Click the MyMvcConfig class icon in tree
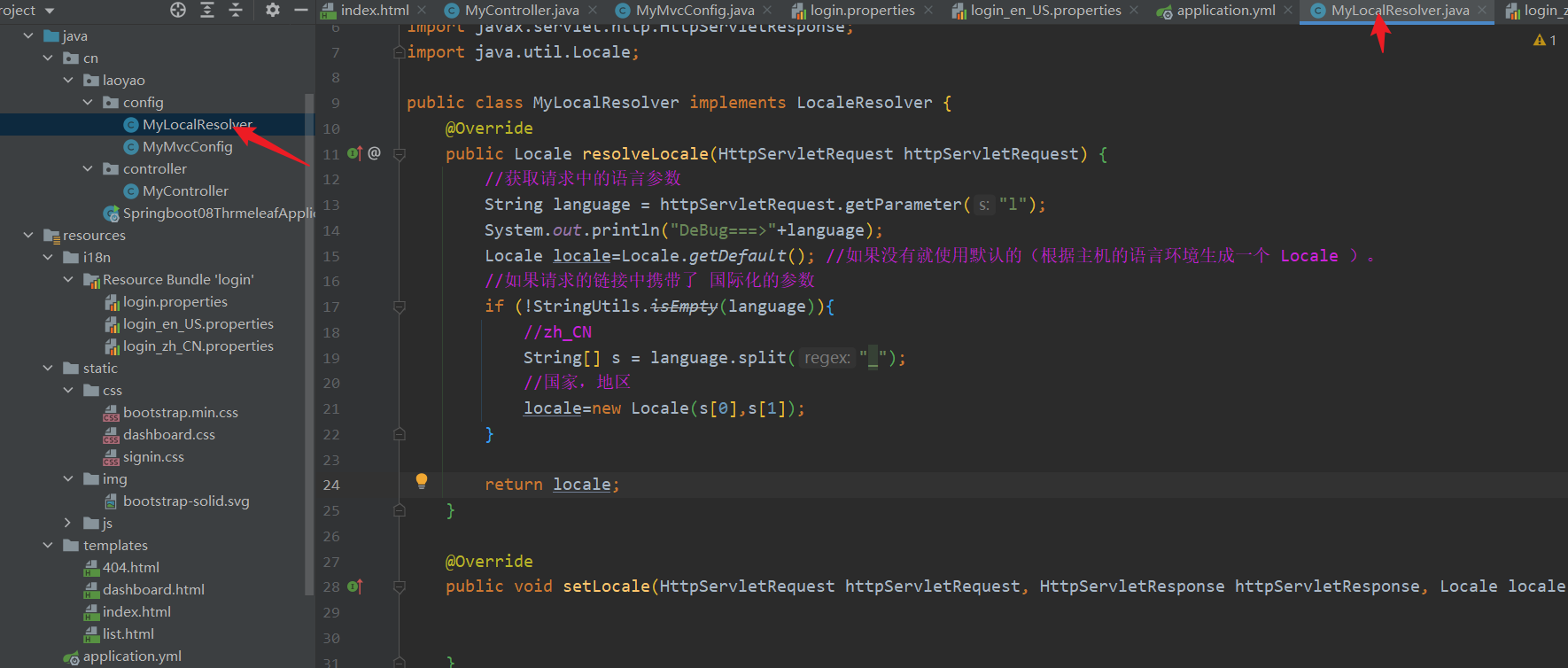 tap(131, 147)
